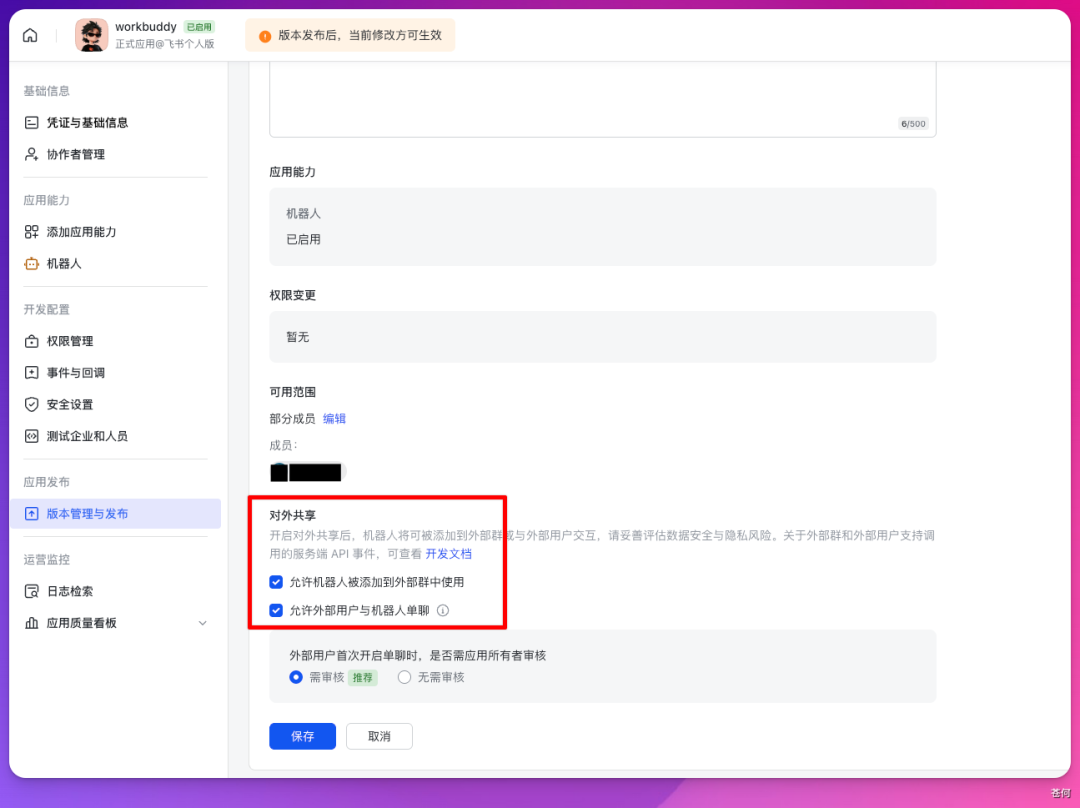Click the 协作者管理 person icon
Screen dimensions: 1080x808
(x=32, y=154)
